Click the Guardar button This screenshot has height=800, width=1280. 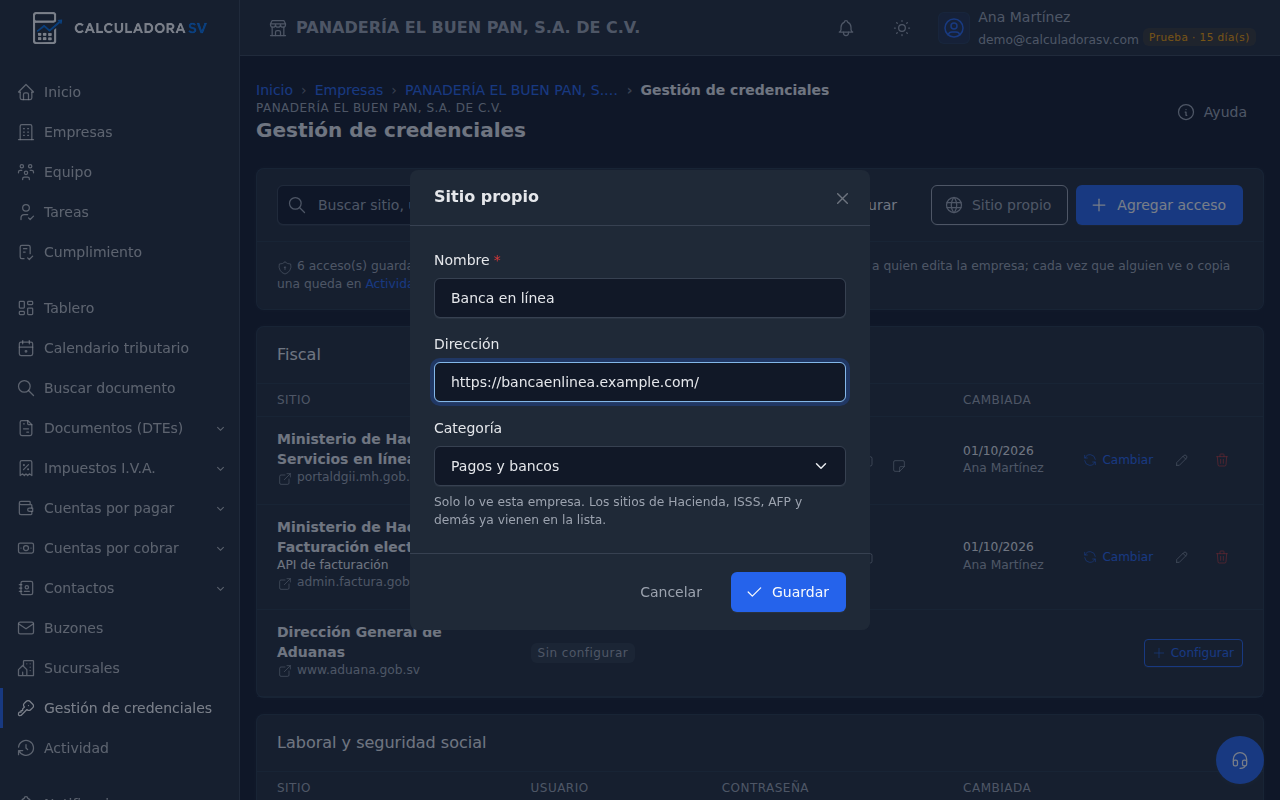click(788, 592)
